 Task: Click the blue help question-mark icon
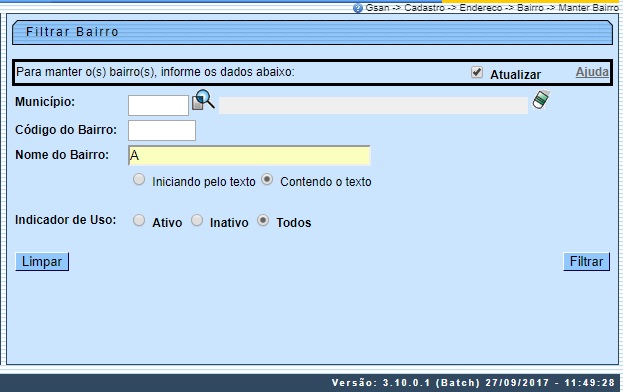pos(358,8)
